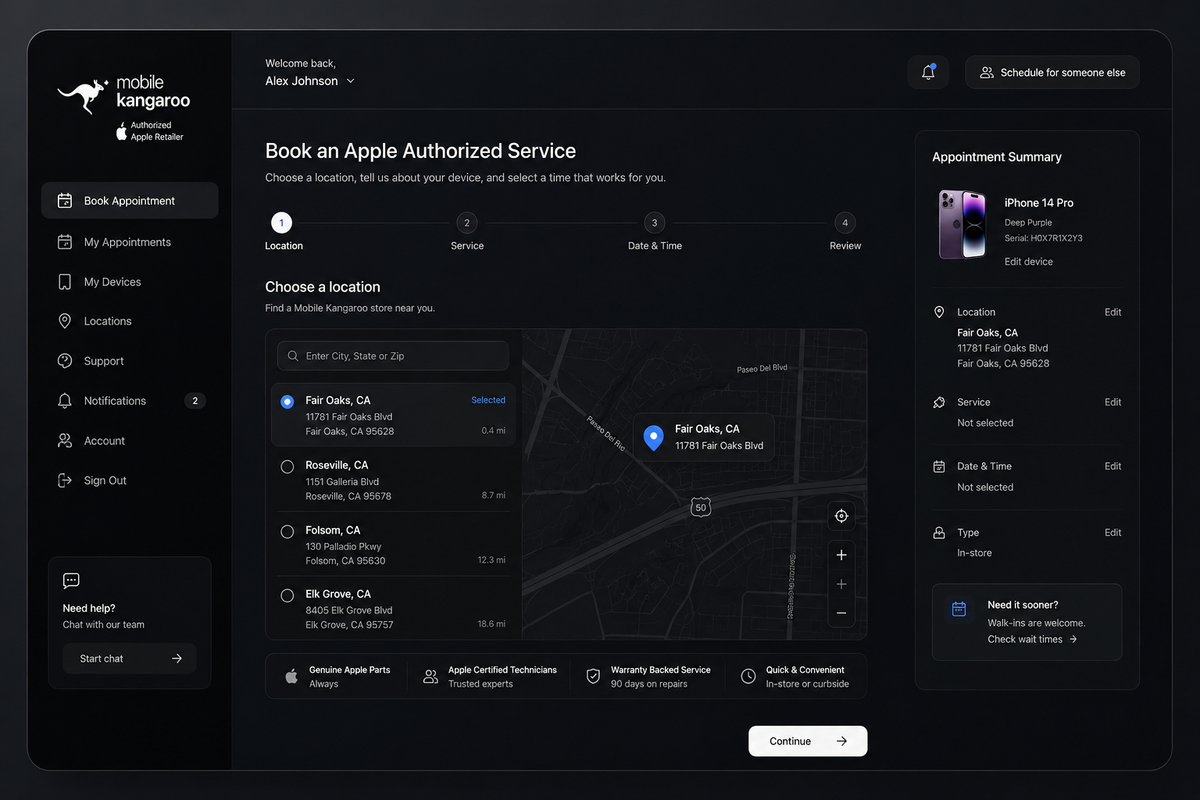Select the Roseville, CA radio button
Viewport: 1200px width, 800px height.
coord(287,466)
